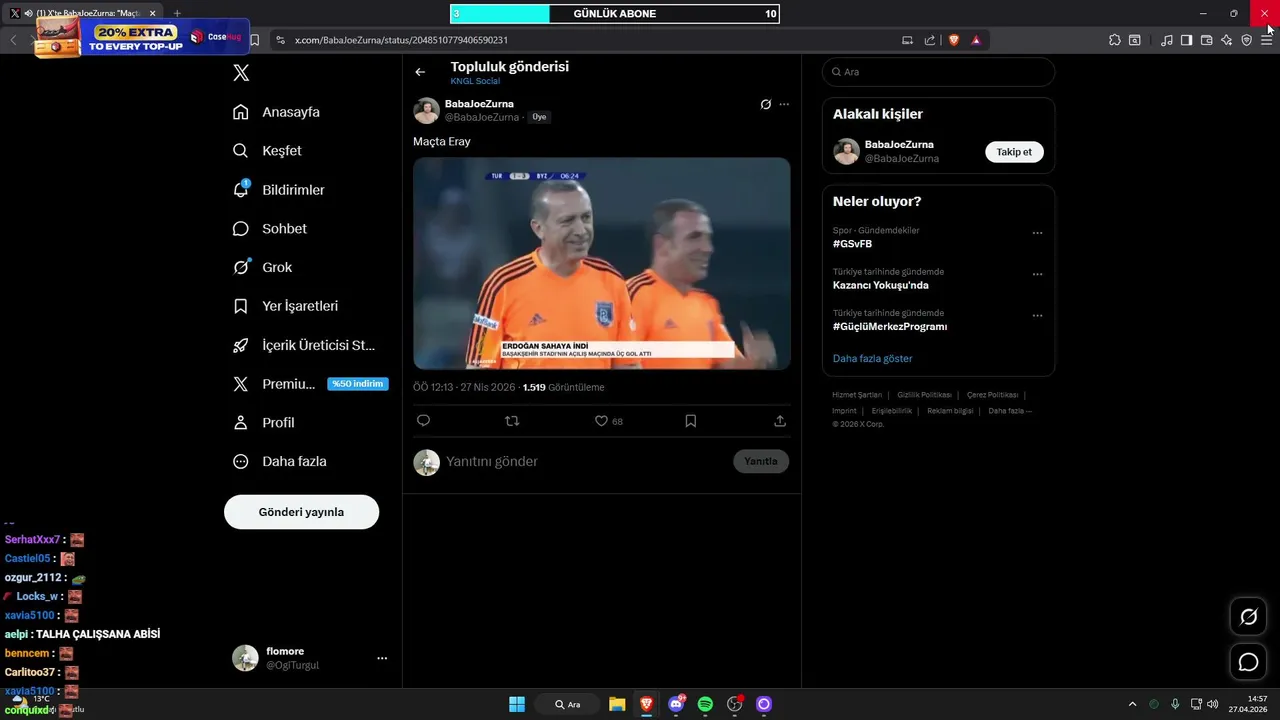This screenshot has width=1280, height=720.
Task: Open the Kazancı Yokuşu'nda trend
Action: (880, 285)
